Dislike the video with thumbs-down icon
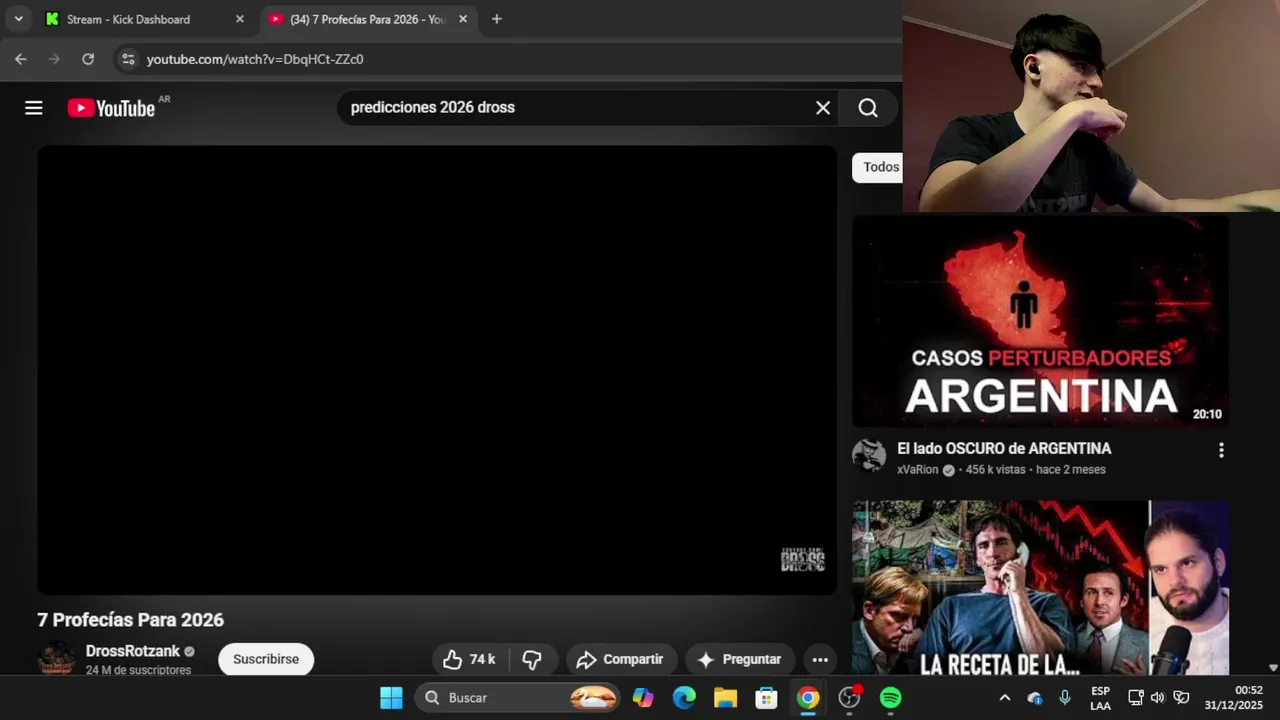Viewport: 1280px width, 720px height. [532, 659]
